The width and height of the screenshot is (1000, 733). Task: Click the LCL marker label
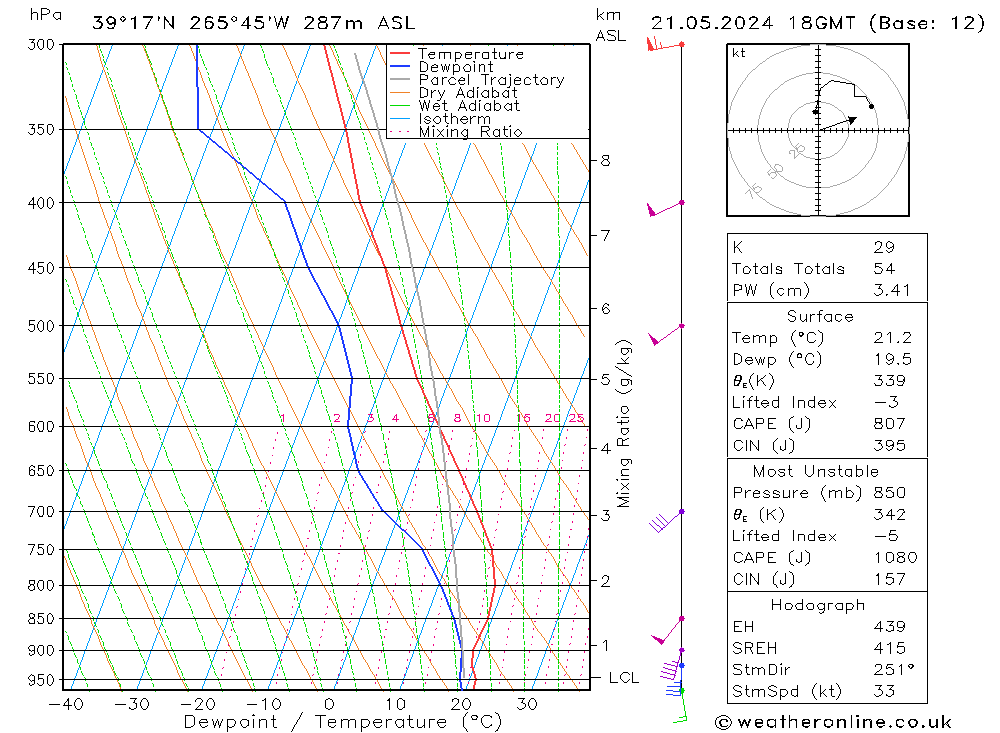pos(623,677)
